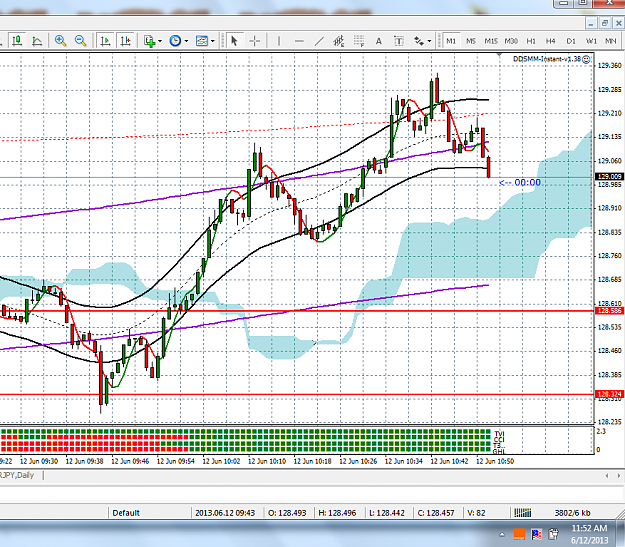This screenshot has height=547, width=625.
Task: Switch to M1 timeframe
Action: 451,41
